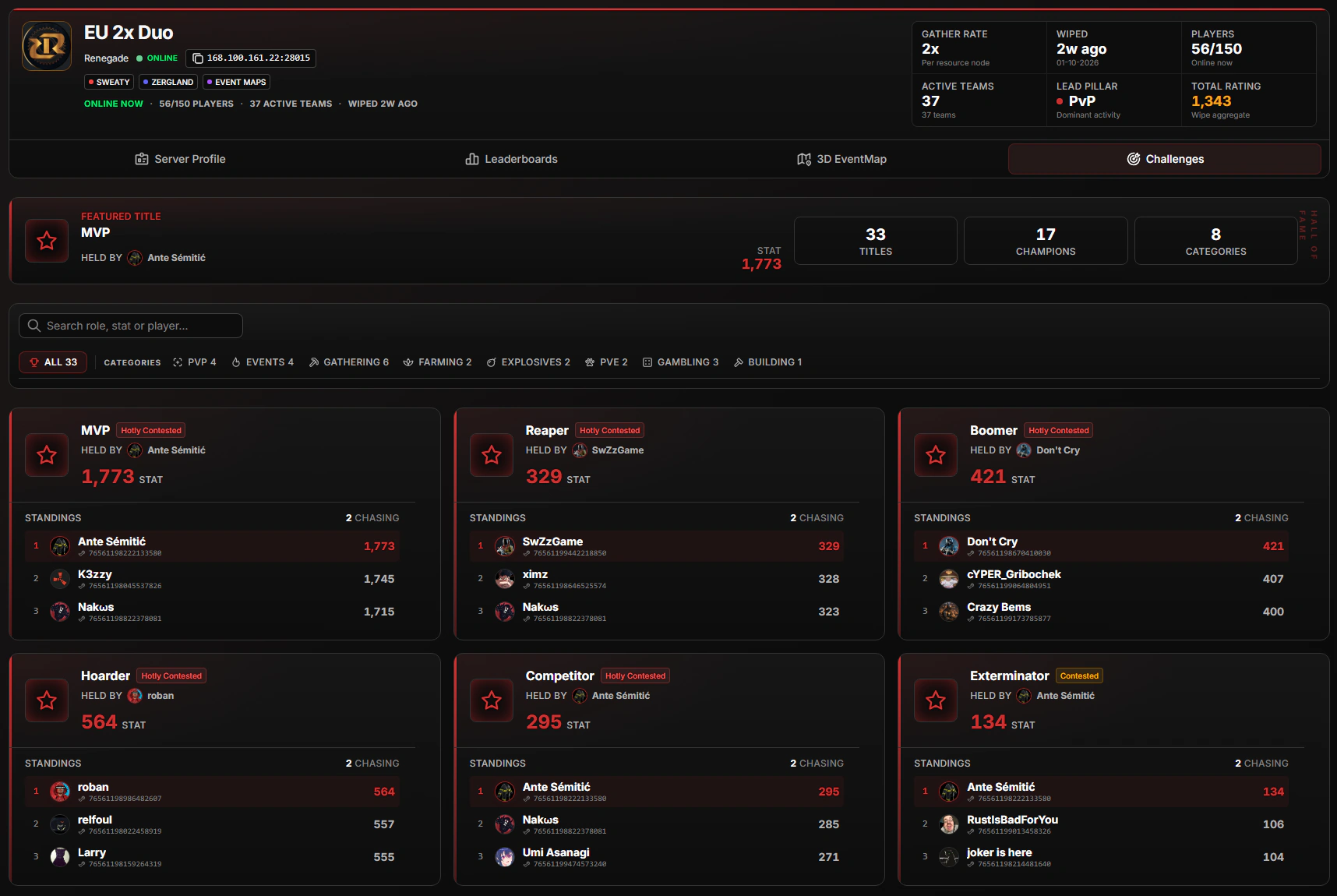This screenshot has height=896, width=1337.
Task: Filter by BUILDING 1 category
Action: 767,362
